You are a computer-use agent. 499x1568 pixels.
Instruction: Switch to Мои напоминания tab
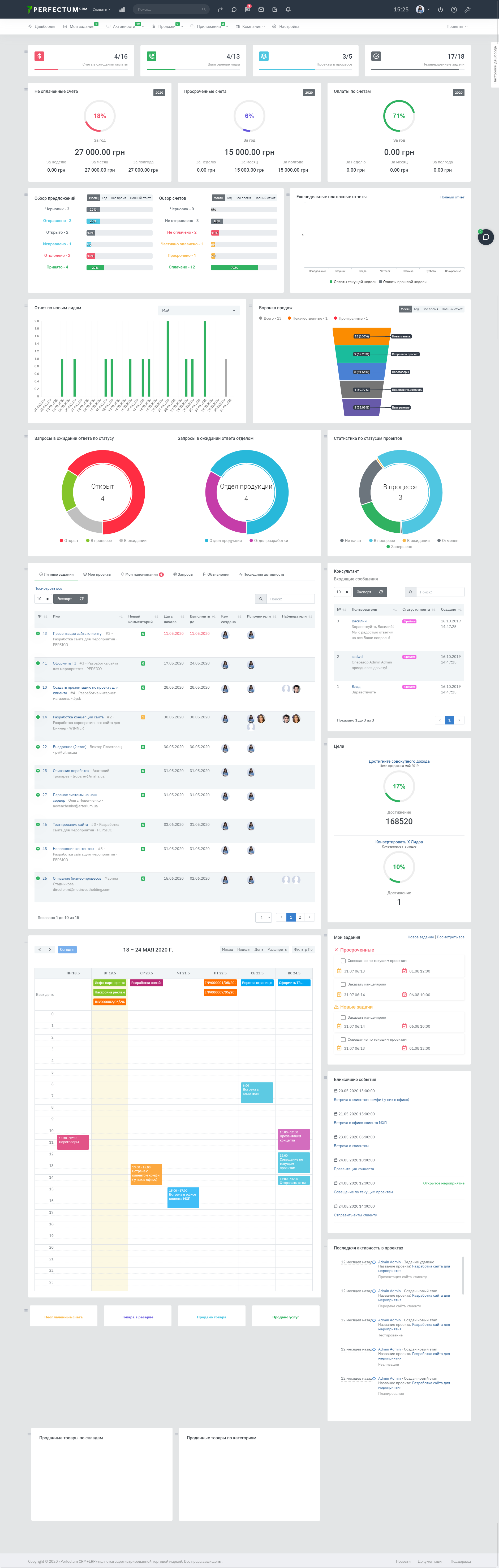(x=142, y=574)
